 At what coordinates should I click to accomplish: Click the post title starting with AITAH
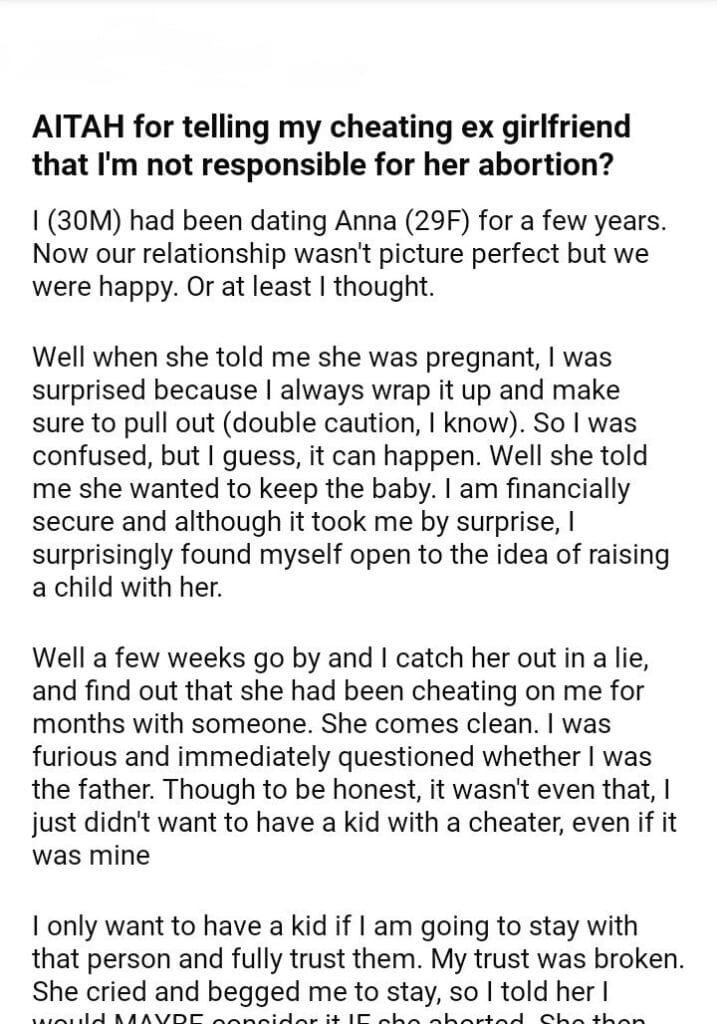tap(331, 145)
